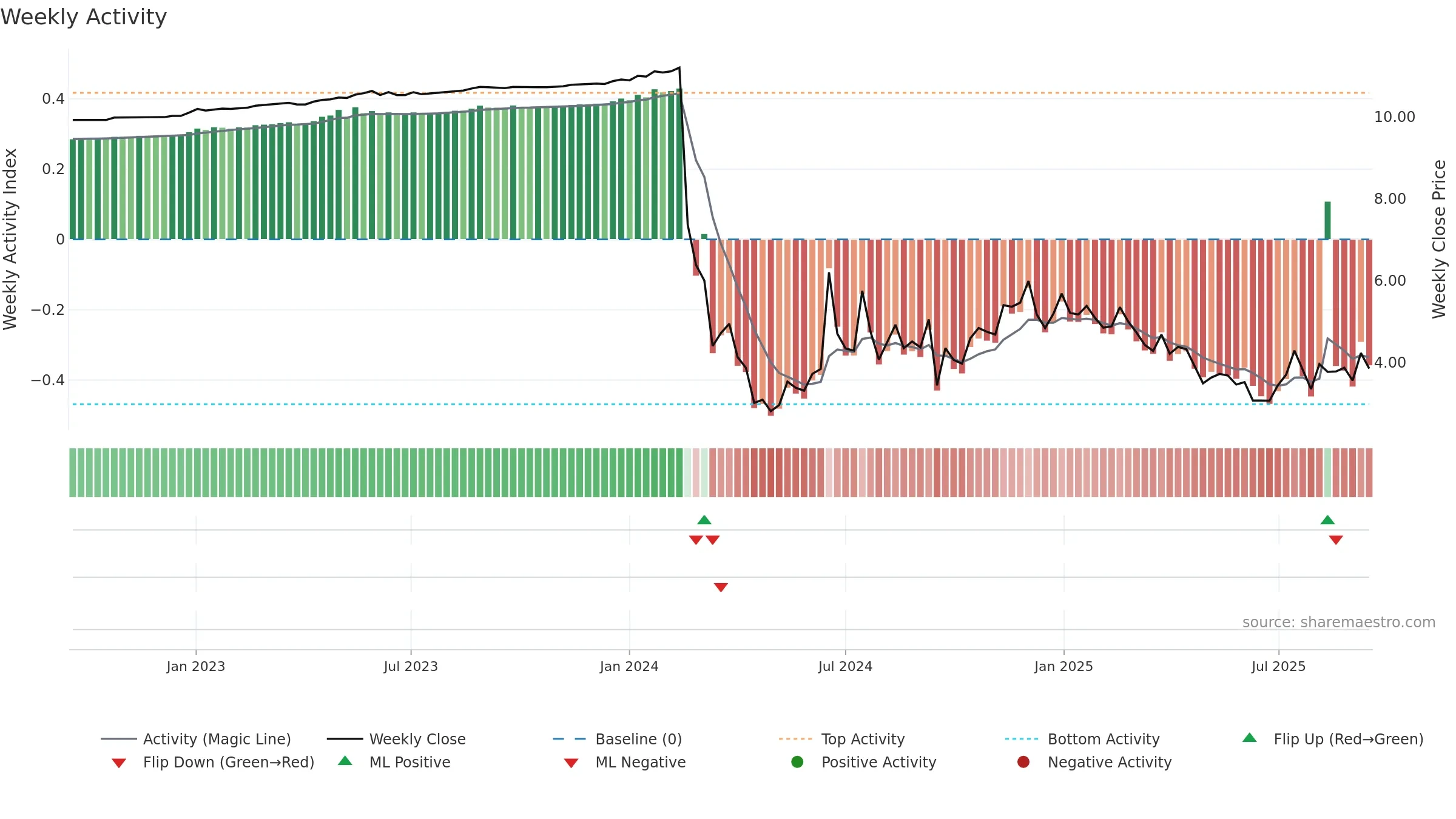Click the Weekly Activity chart title
1456x819 pixels.
click(x=84, y=17)
